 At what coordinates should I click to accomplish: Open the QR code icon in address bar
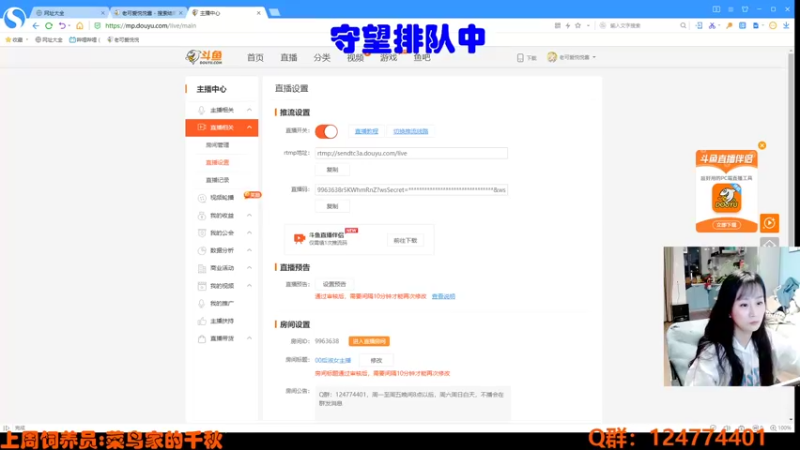point(558,26)
